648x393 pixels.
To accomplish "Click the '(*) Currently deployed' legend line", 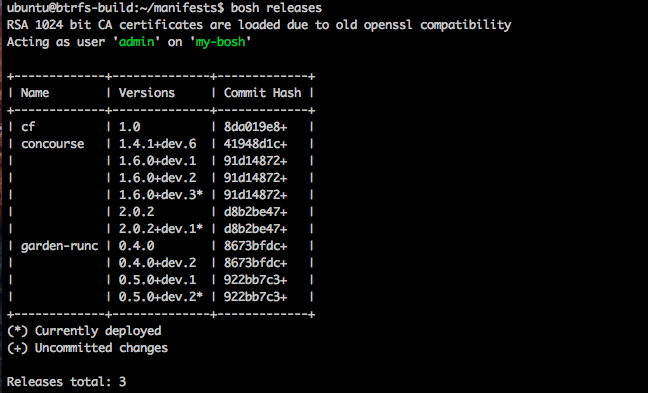I will coord(84,331).
